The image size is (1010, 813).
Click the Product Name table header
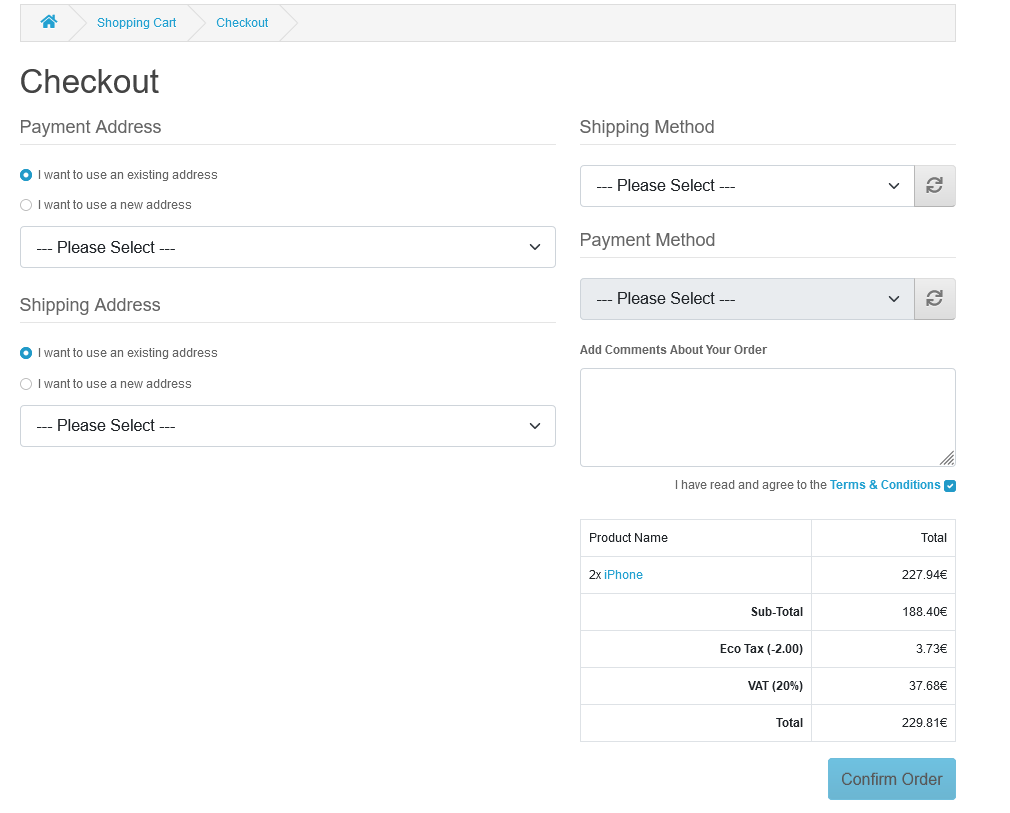tap(628, 537)
